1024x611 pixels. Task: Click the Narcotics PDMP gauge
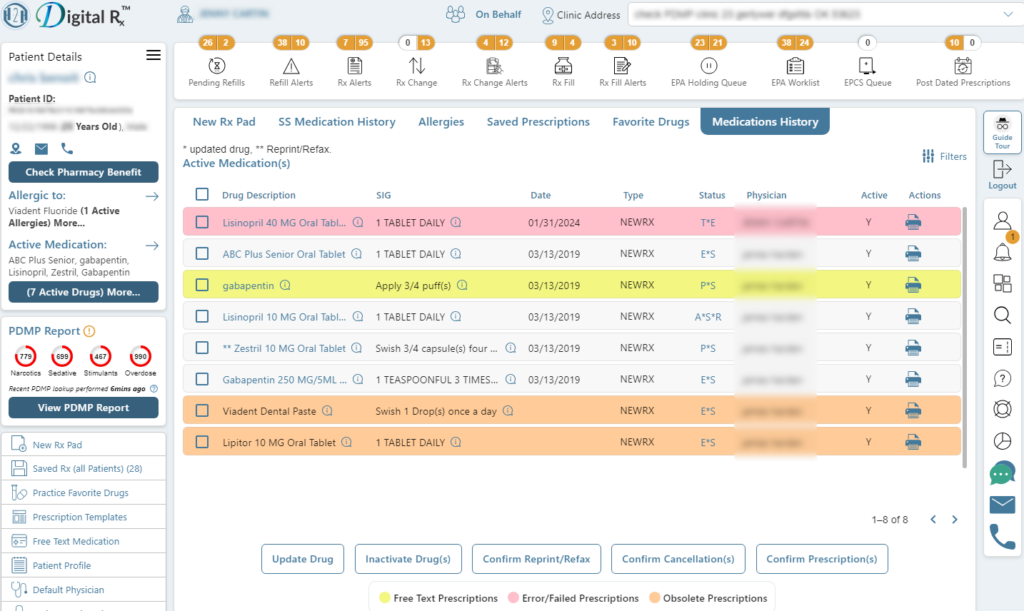[25, 356]
